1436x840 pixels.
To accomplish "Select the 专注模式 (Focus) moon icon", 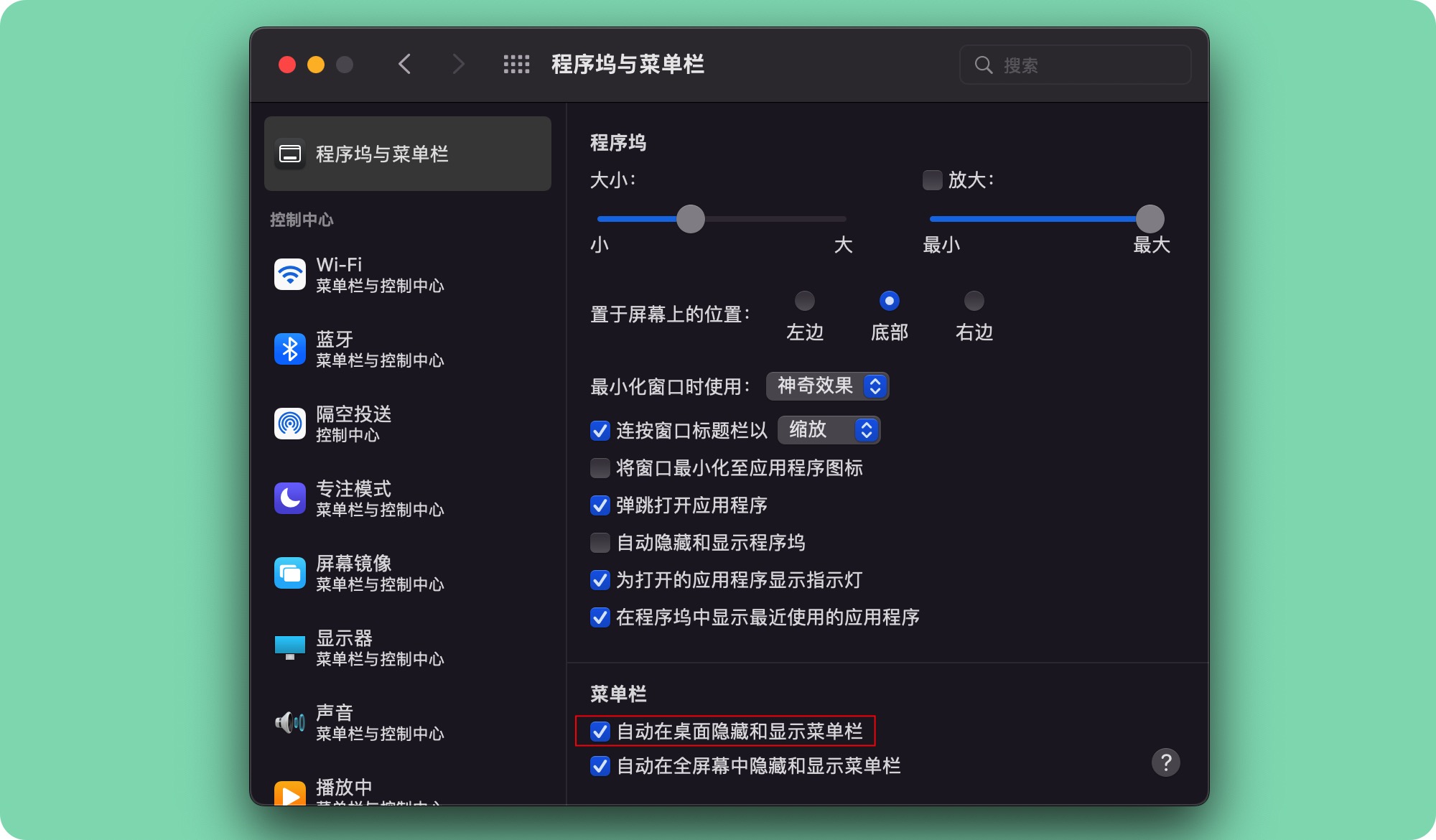I will pyautogui.click(x=290, y=498).
